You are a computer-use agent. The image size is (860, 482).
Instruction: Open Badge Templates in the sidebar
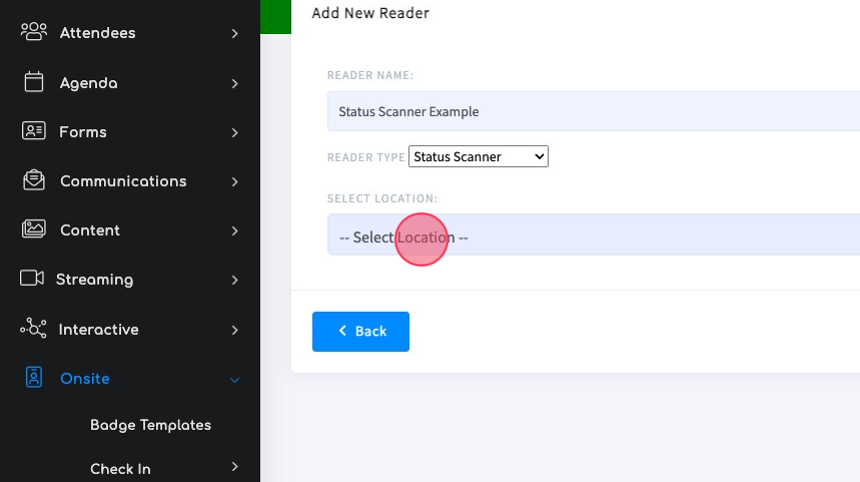coord(150,425)
